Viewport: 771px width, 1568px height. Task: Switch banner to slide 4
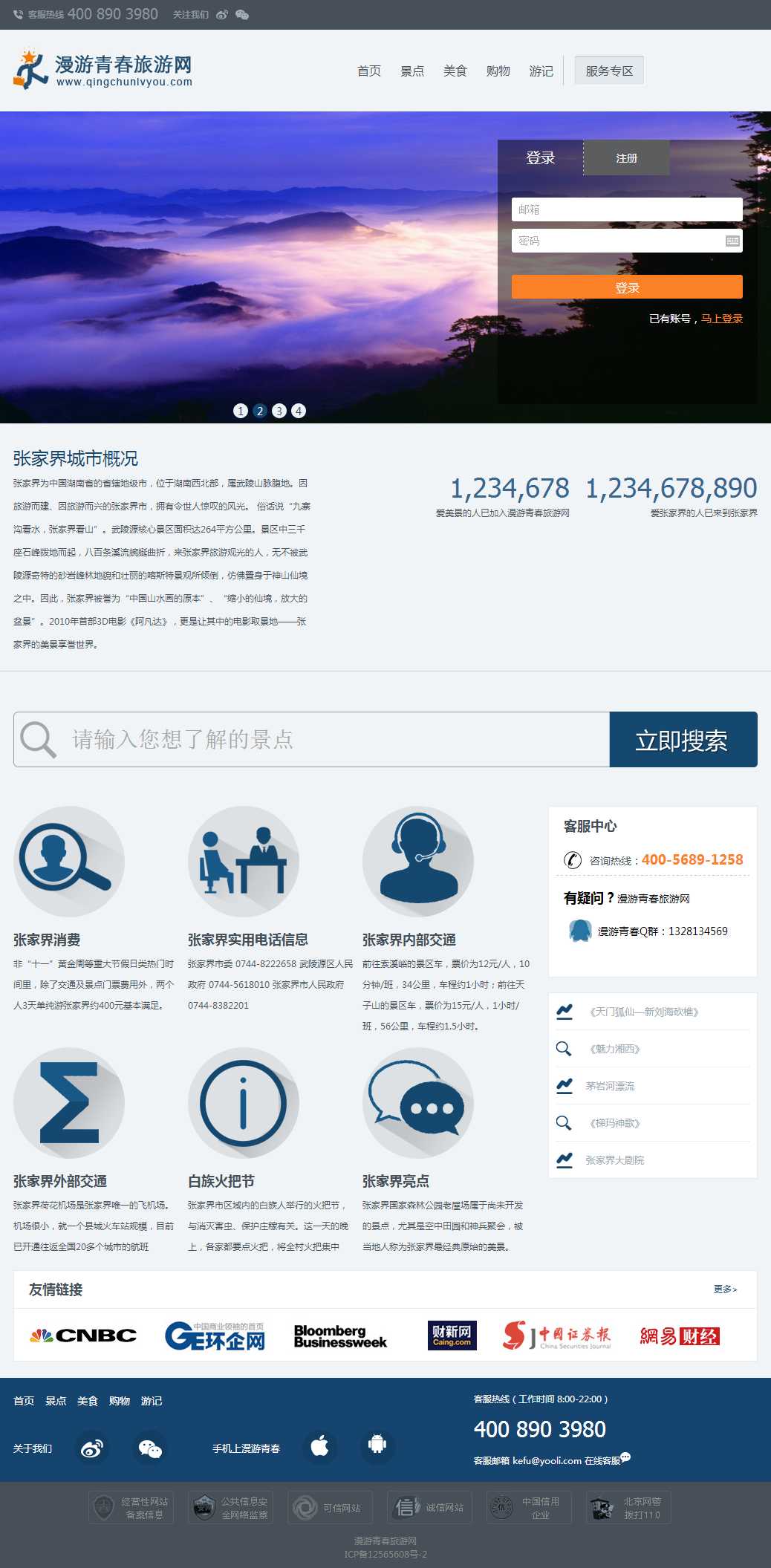(299, 411)
